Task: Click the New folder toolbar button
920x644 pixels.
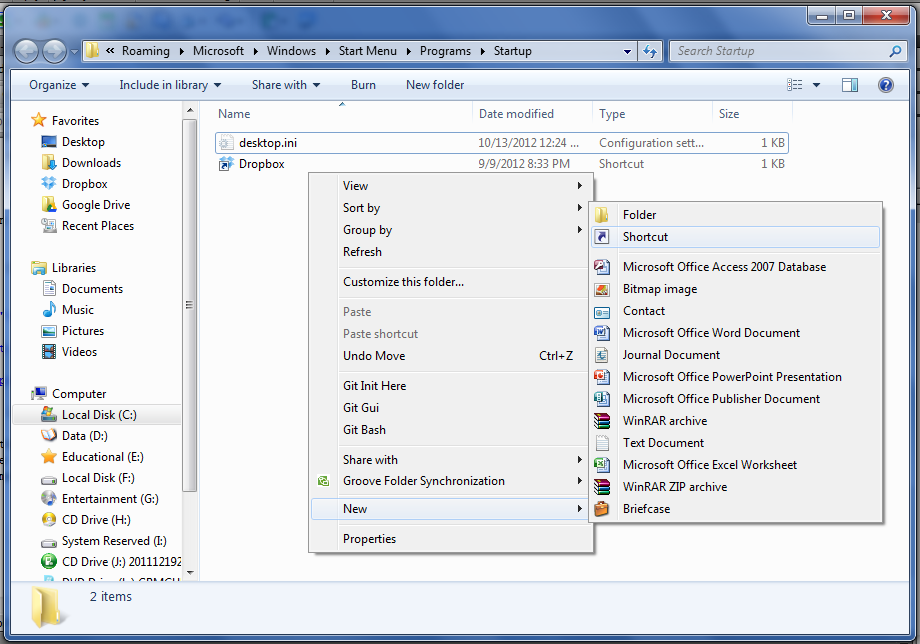Action: click(x=435, y=85)
